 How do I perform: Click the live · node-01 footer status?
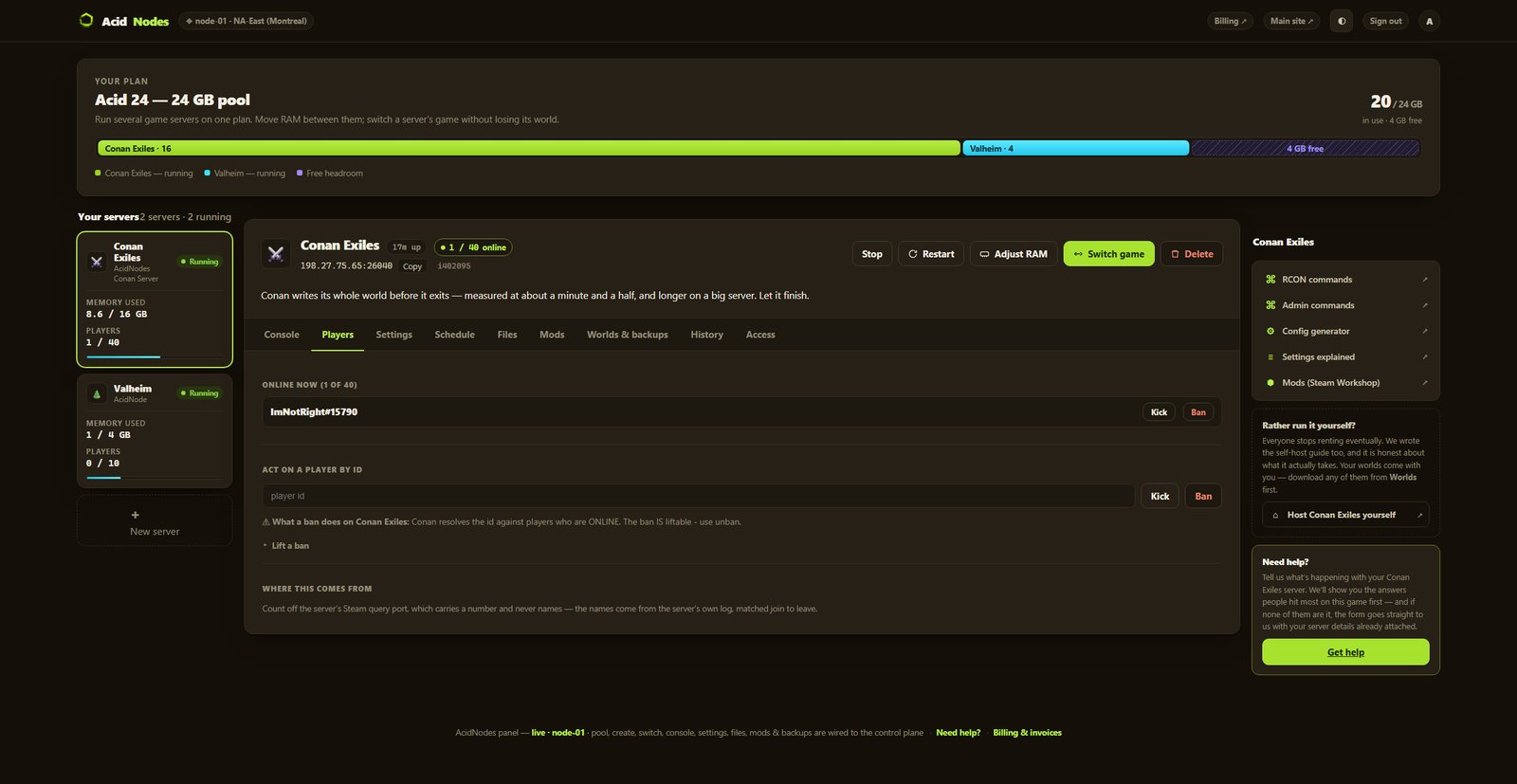pos(558,733)
